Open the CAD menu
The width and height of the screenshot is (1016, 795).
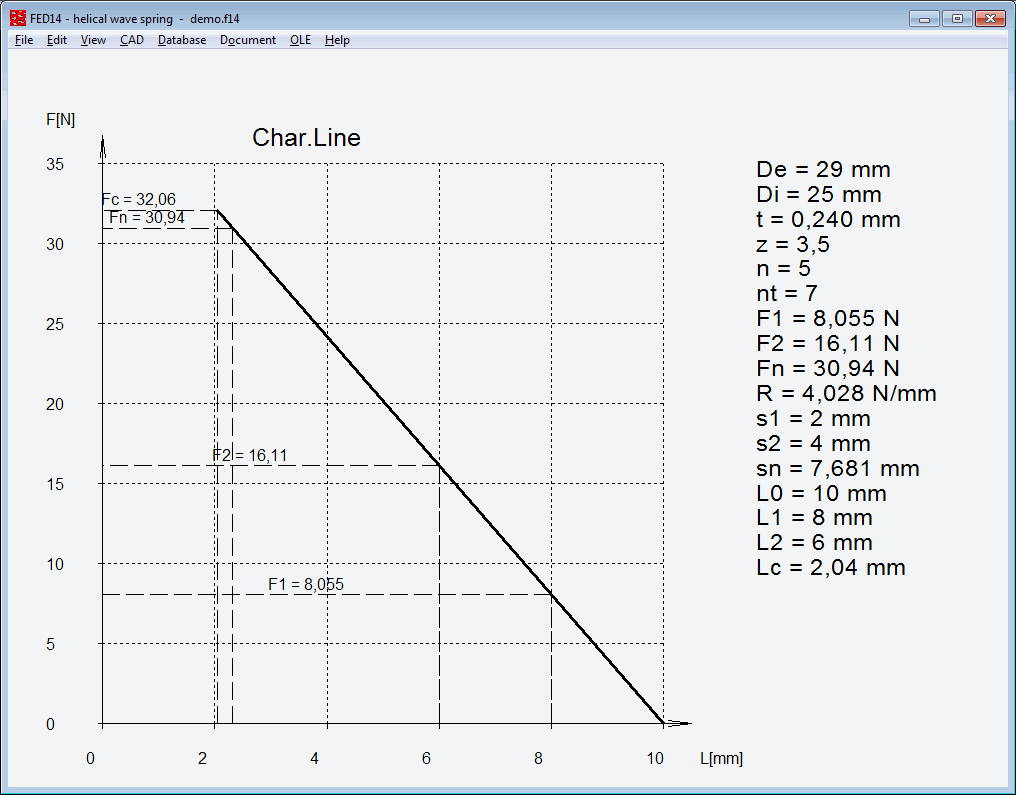(132, 40)
